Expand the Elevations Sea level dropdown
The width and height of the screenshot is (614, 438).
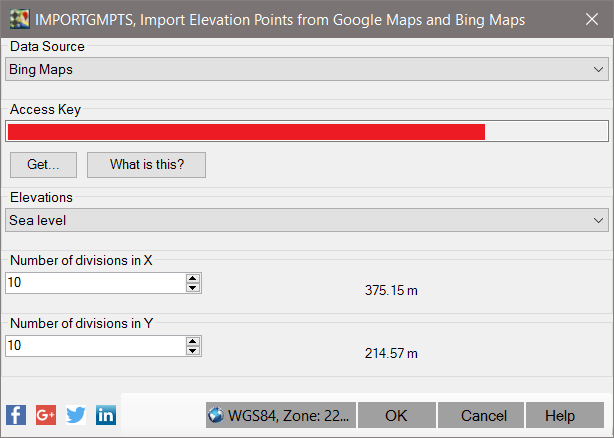(x=306, y=220)
